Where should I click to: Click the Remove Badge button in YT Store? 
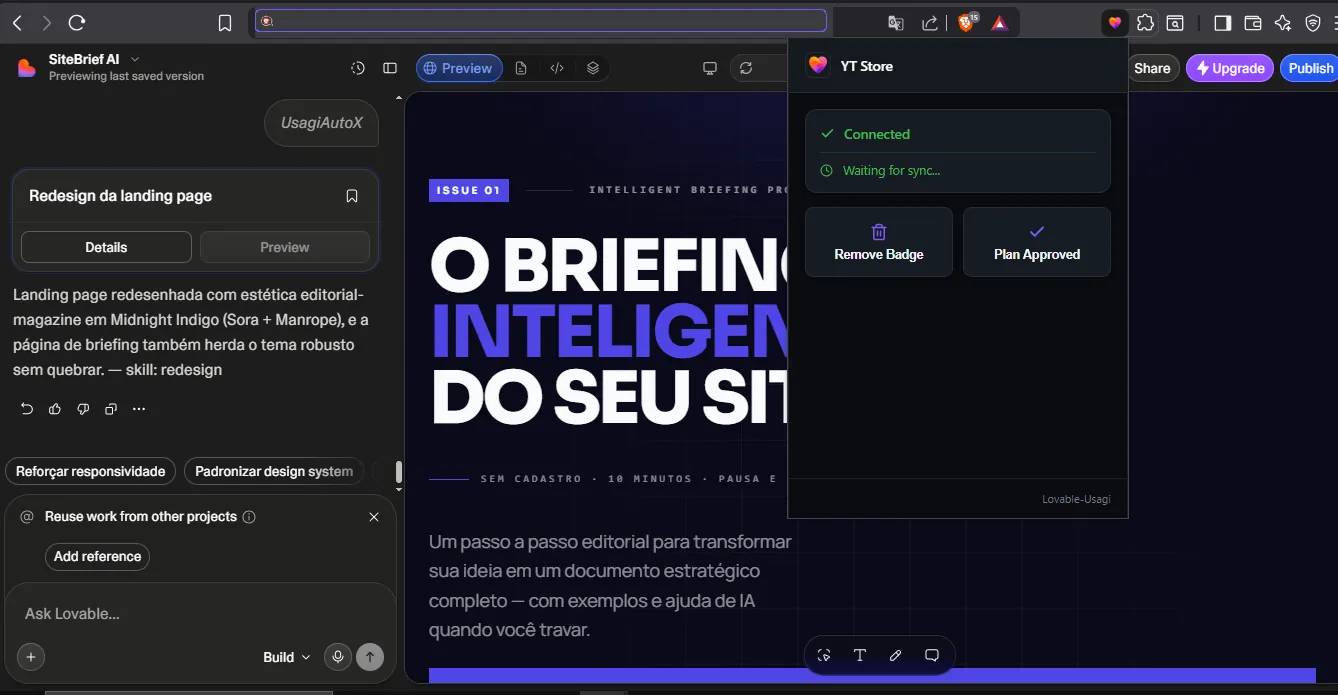(879, 242)
